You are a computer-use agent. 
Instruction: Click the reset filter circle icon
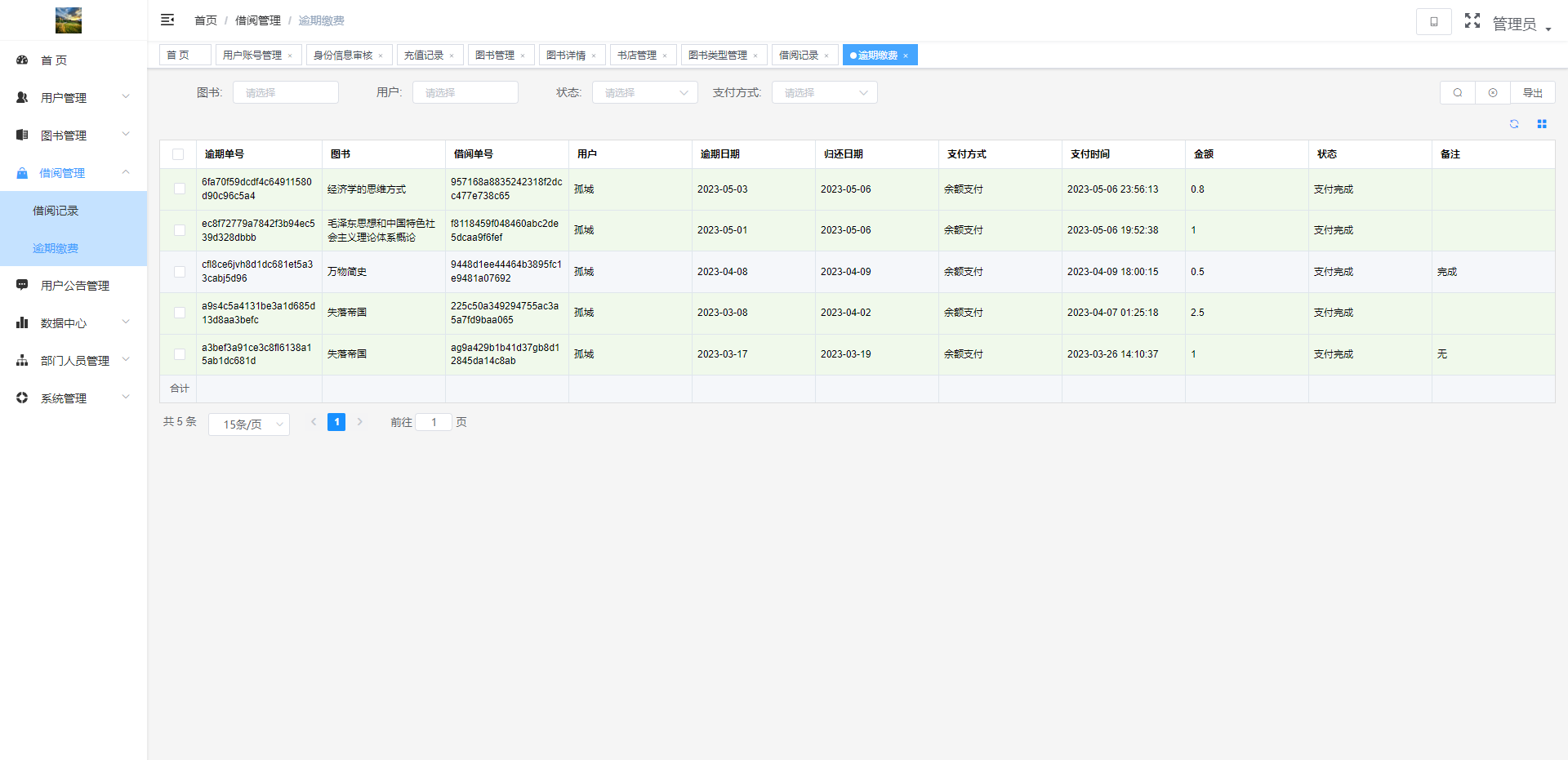click(1493, 93)
